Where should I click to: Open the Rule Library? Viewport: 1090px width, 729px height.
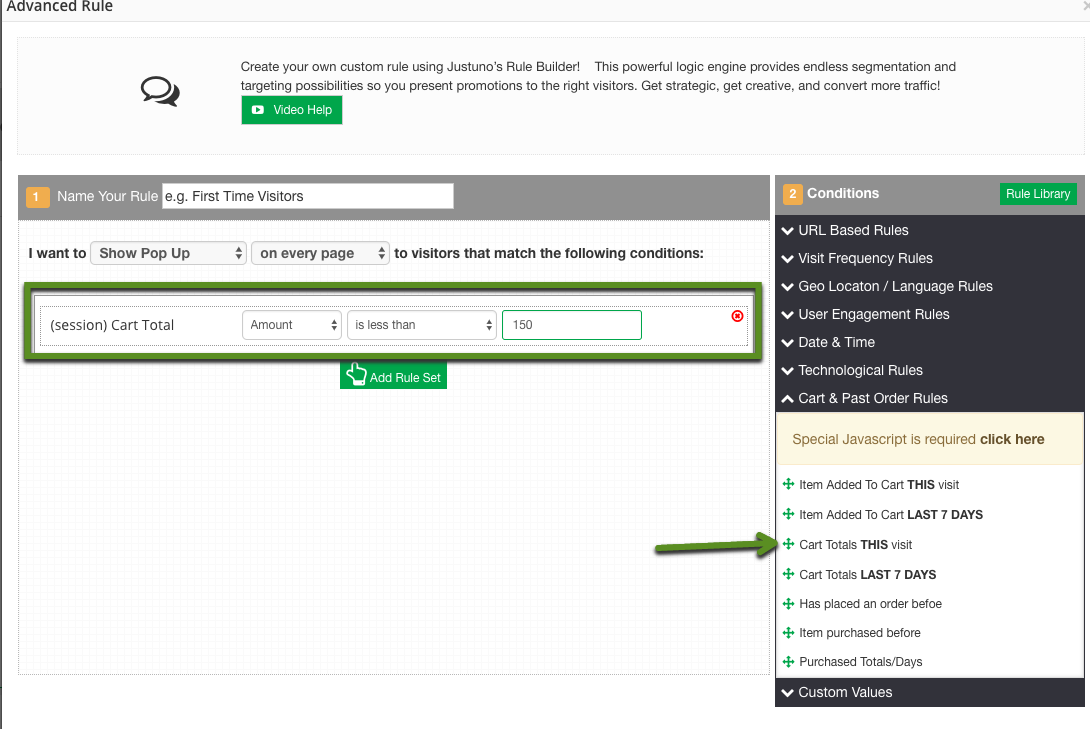click(1038, 194)
